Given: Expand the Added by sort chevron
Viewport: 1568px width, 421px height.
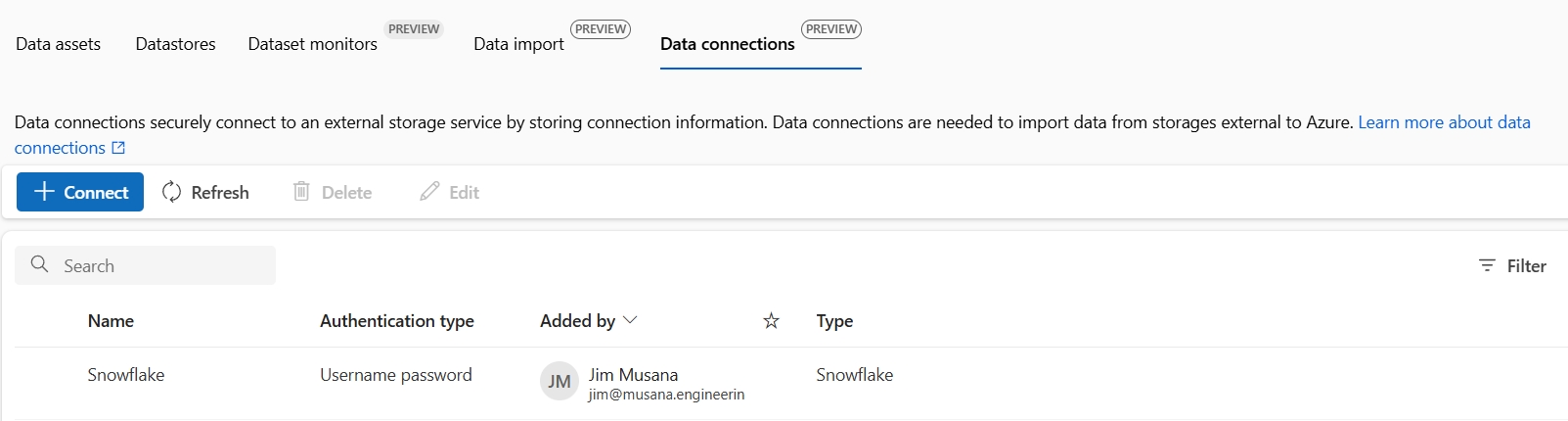Looking at the screenshot, I should [630, 320].
